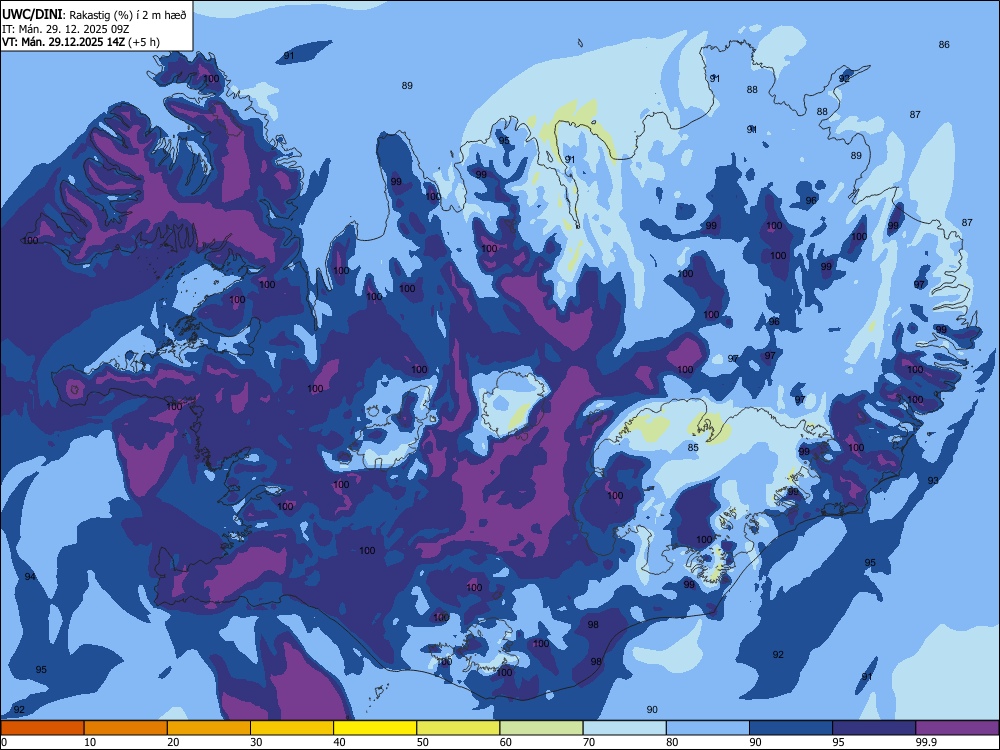Select the dark indigo 95–99.9 legend swatch
Viewport: 1000px width, 750px height.
[874, 728]
